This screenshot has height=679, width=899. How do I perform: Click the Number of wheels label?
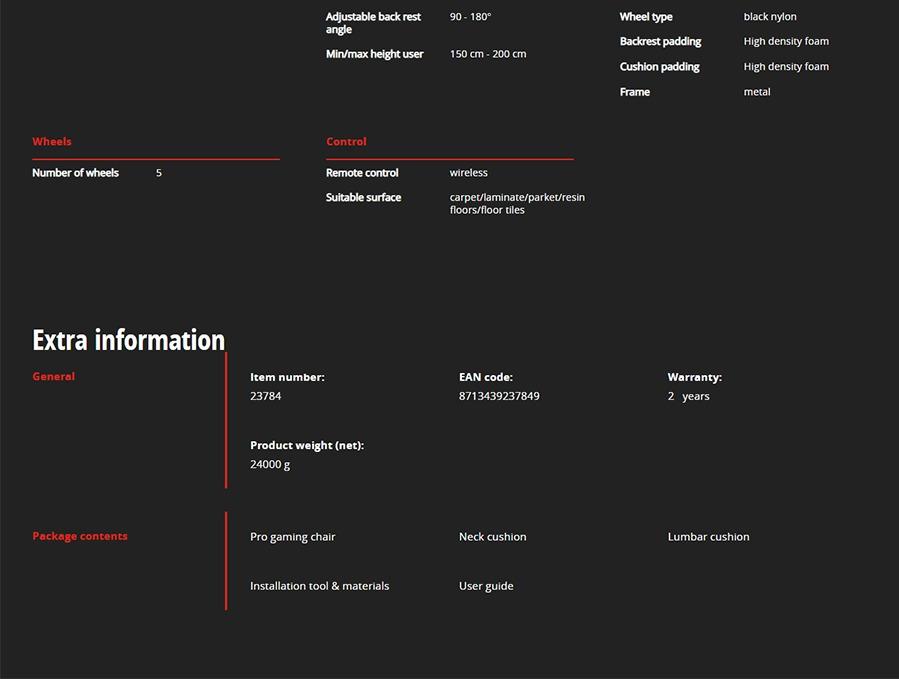pos(75,173)
